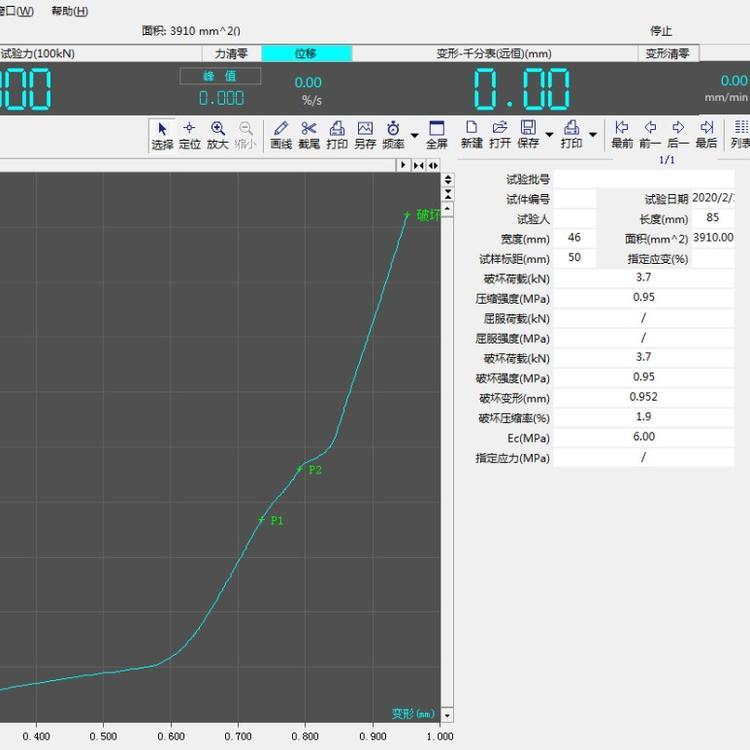Screen dimensions: 750x750
Task: Choose the 画线 draw line tool
Action: click(281, 135)
